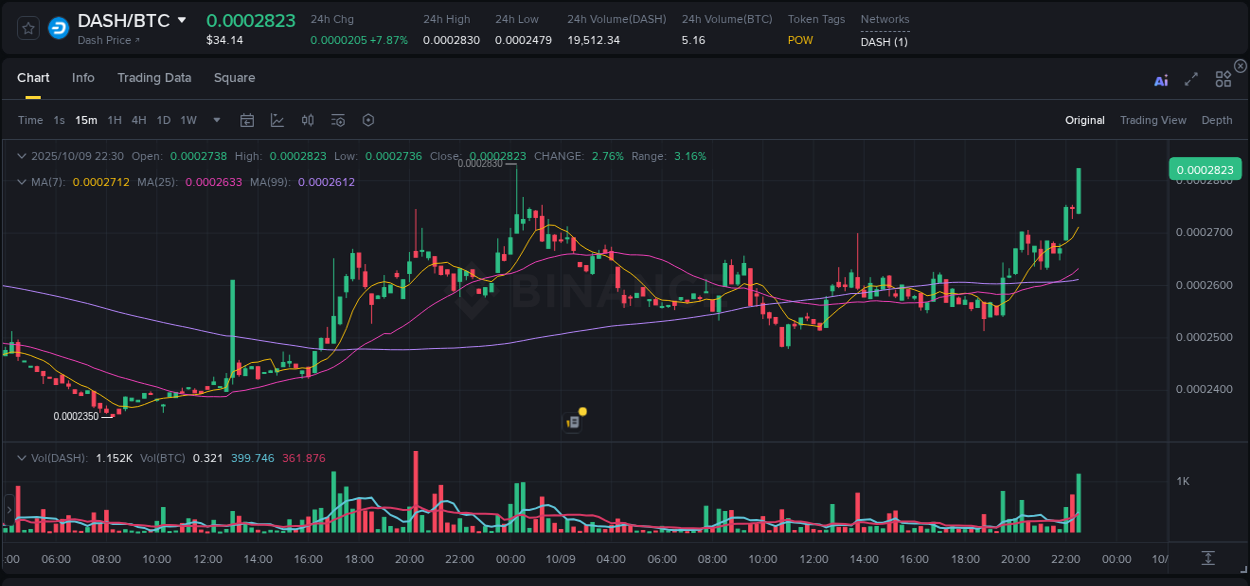Collapse the OHLC info row chevron
Image resolution: width=1250 pixels, height=586 pixels.
(x=22, y=156)
